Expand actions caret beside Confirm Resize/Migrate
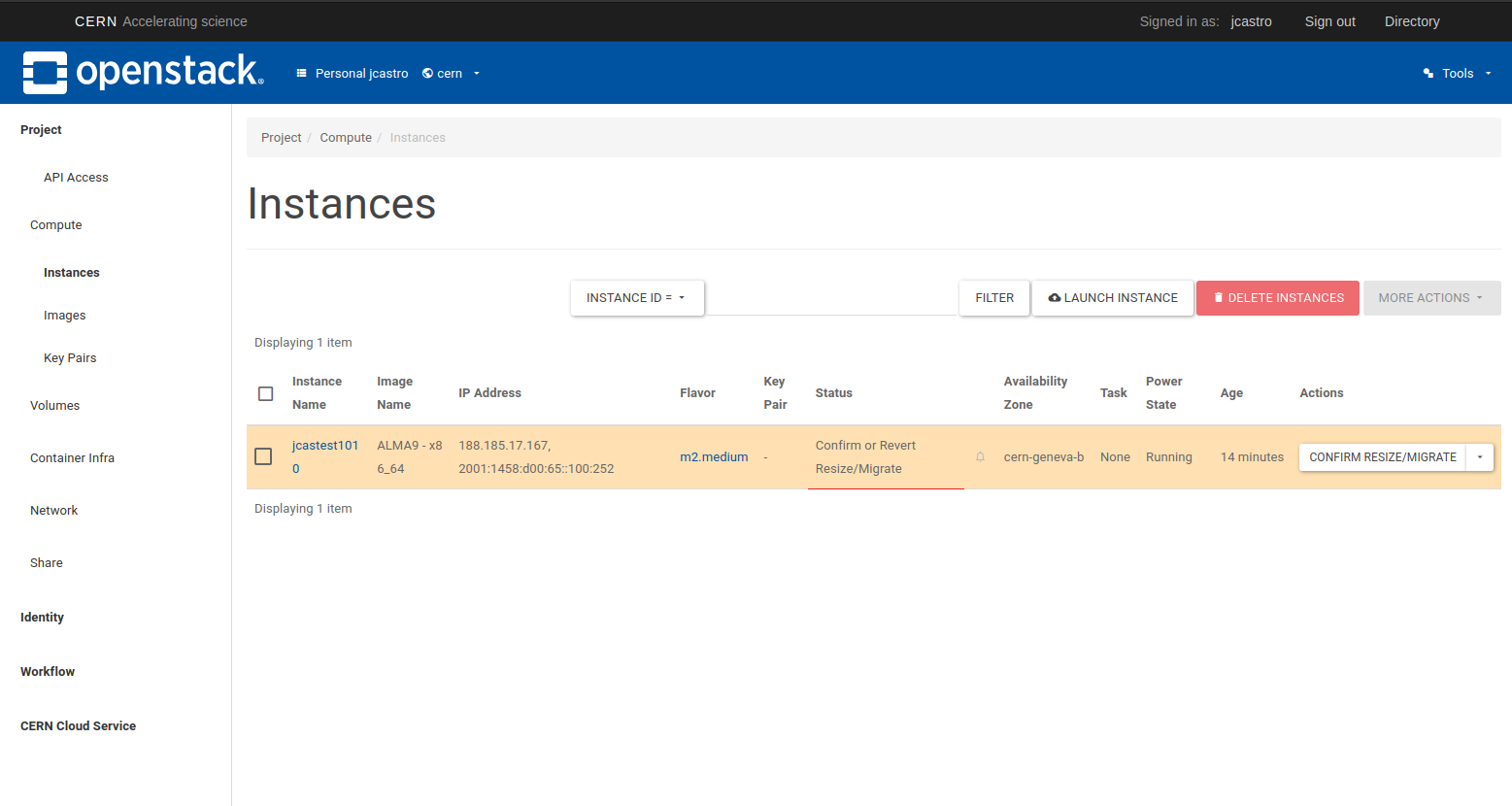The height and width of the screenshot is (806, 1512). click(1480, 457)
